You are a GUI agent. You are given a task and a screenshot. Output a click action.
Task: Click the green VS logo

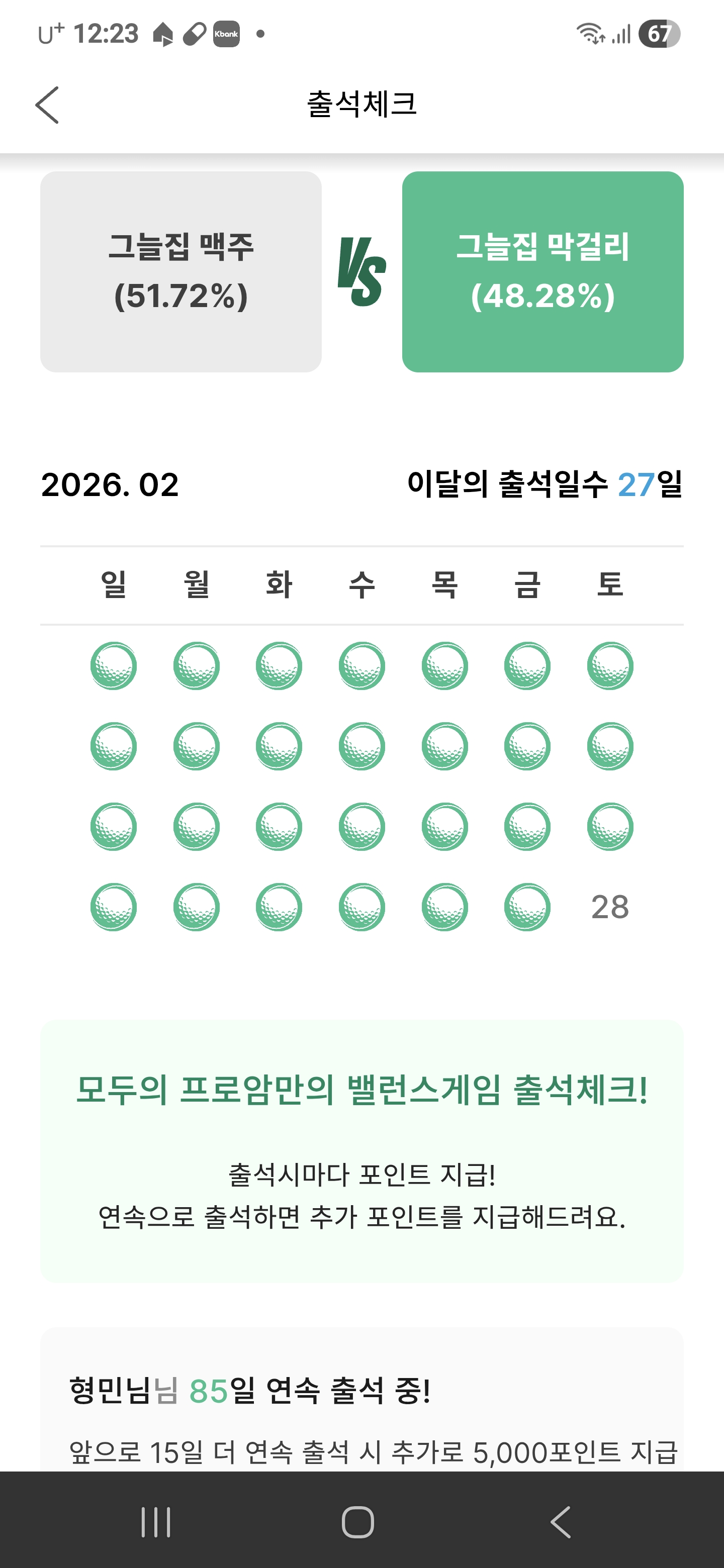pyautogui.click(x=361, y=271)
